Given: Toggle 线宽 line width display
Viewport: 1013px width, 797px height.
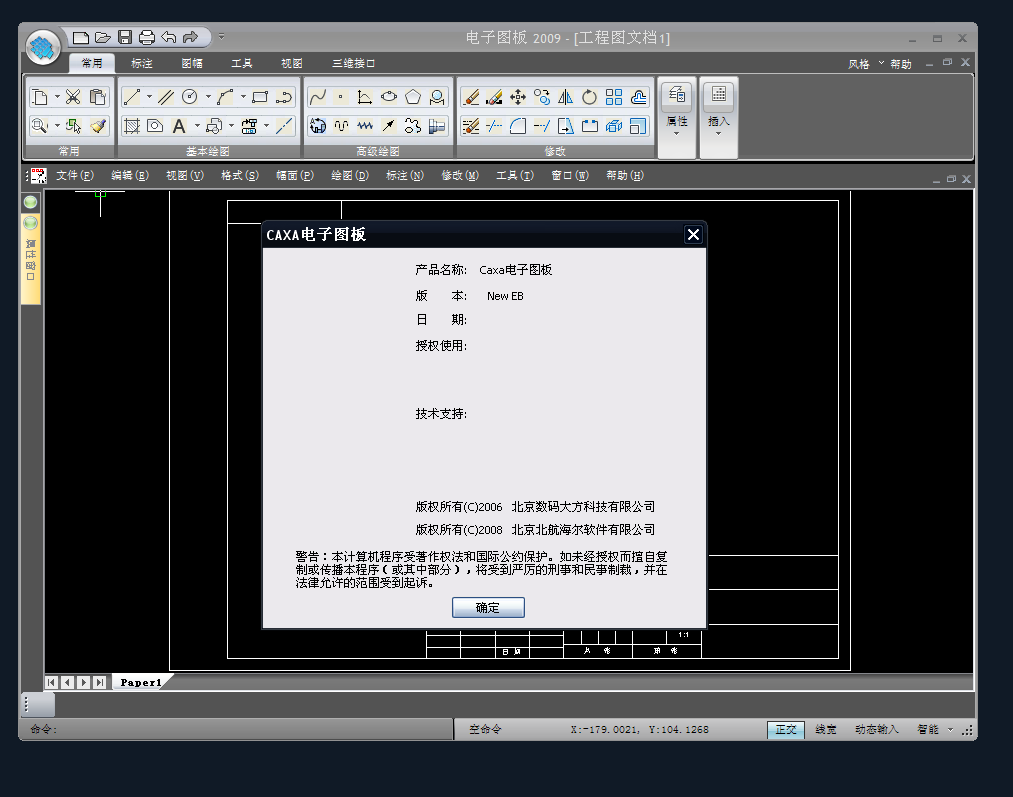Looking at the screenshot, I should pos(826,730).
